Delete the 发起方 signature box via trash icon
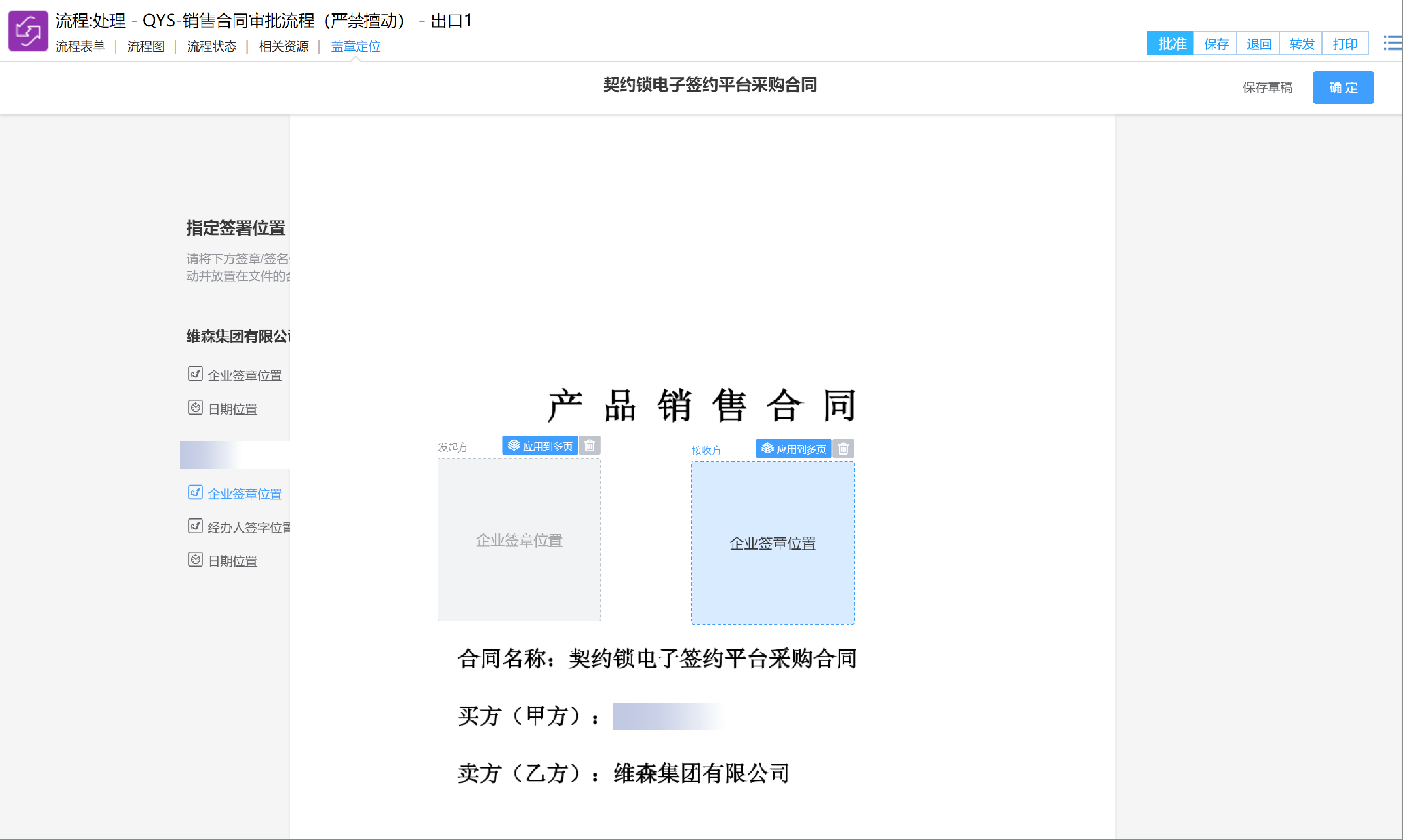This screenshot has width=1403, height=840. [x=589, y=446]
